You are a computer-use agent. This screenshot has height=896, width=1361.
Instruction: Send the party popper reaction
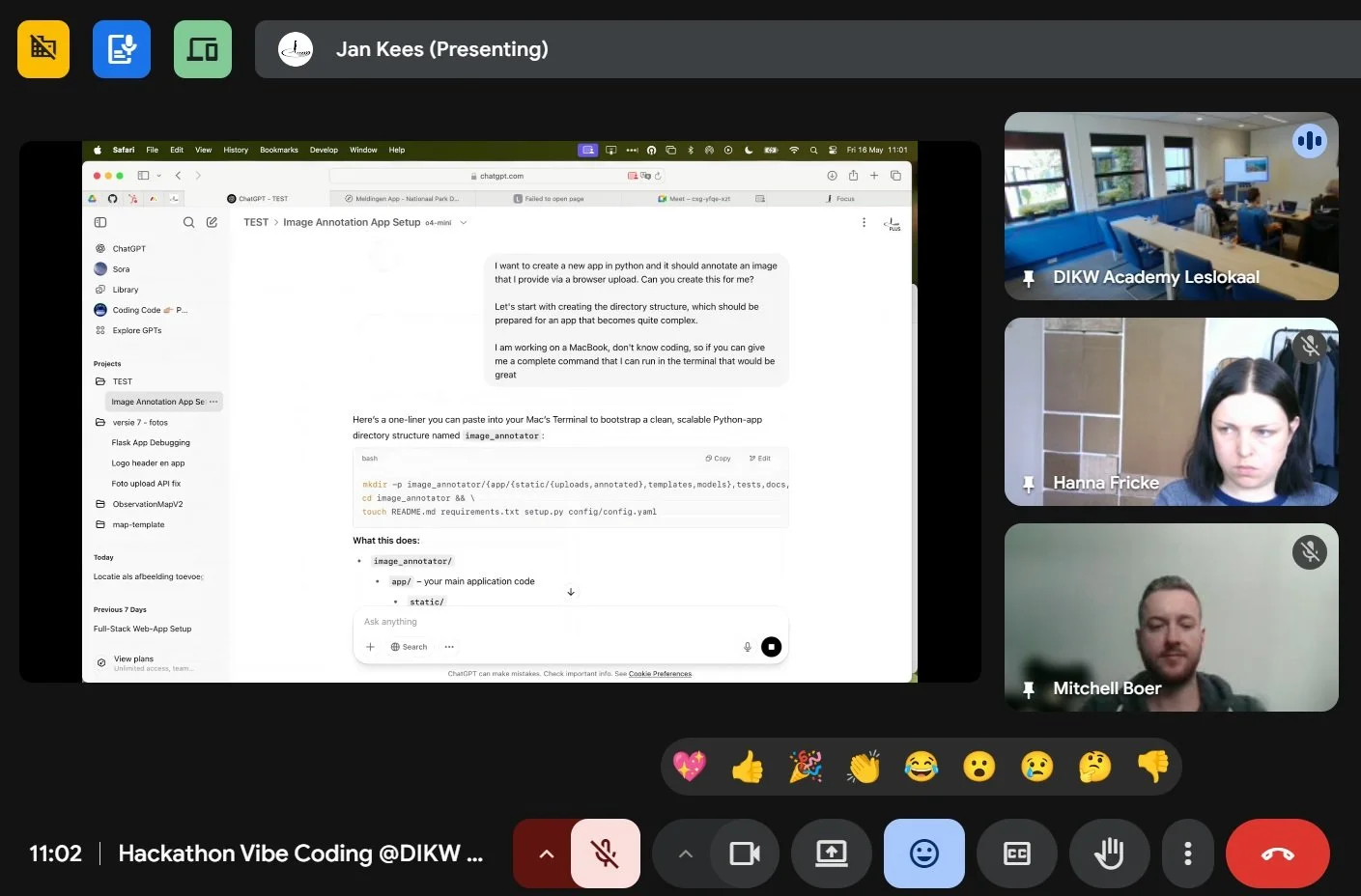806,767
